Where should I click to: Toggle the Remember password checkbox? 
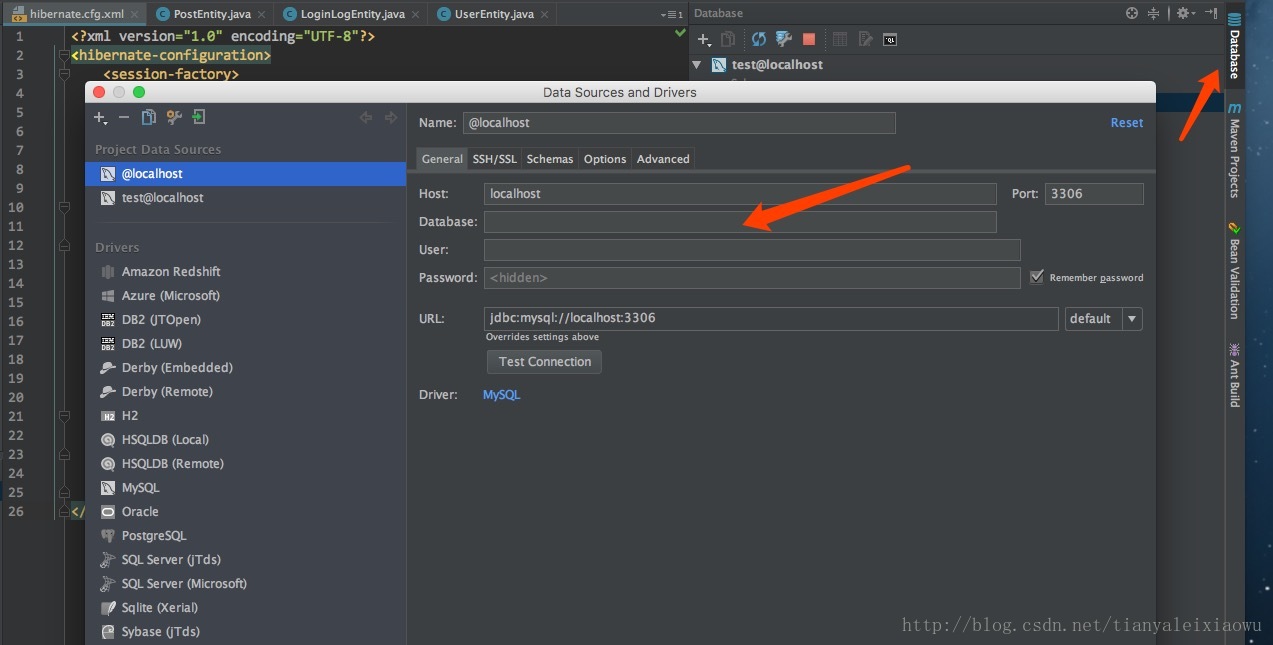(x=1037, y=277)
